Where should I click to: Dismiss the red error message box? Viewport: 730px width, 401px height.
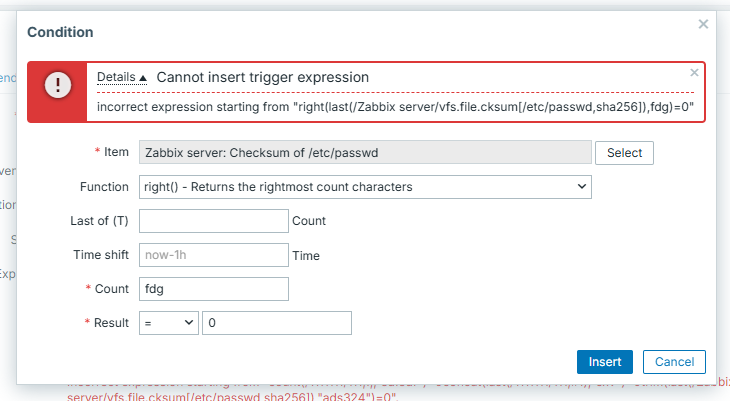click(694, 73)
